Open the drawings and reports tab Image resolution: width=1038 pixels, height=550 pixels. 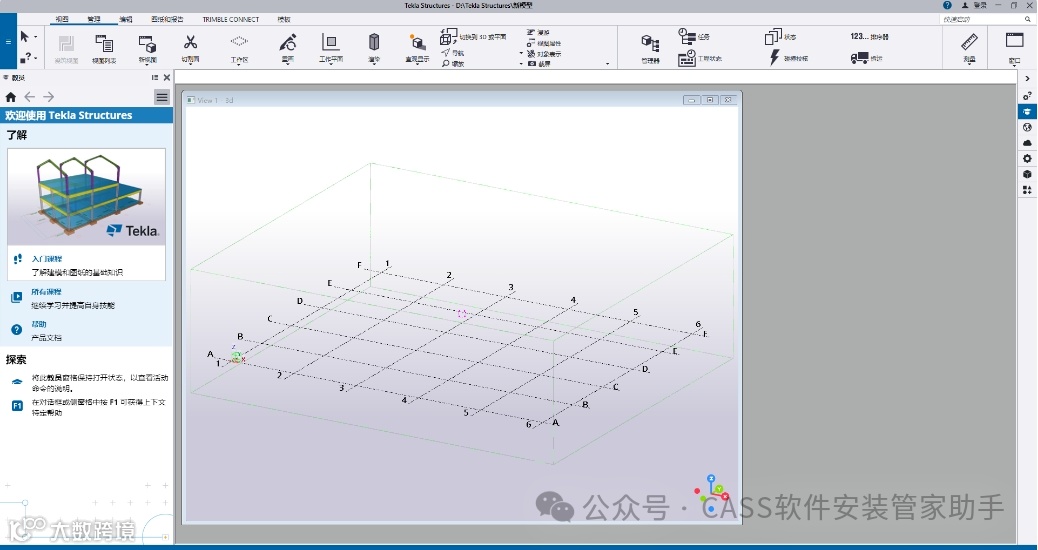click(x=167, y=19)
